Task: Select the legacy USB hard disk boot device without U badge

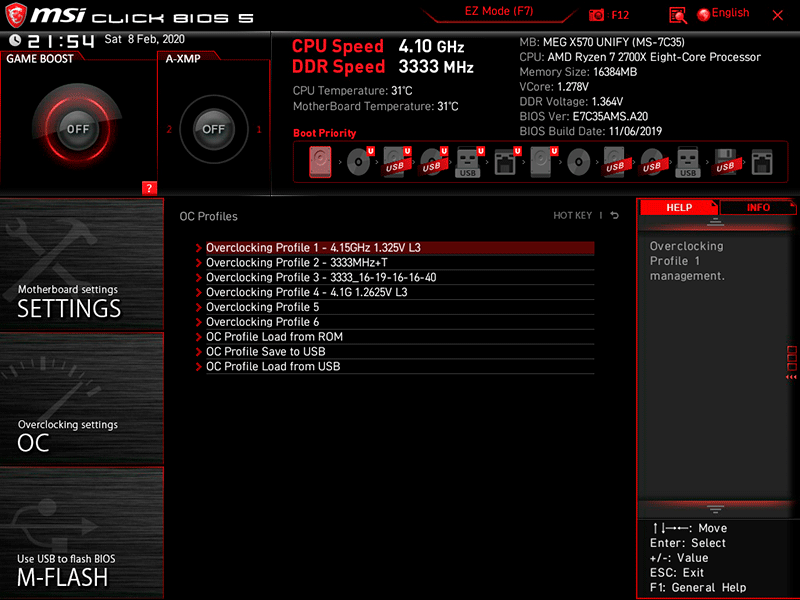Action: (x=615, y=162)
